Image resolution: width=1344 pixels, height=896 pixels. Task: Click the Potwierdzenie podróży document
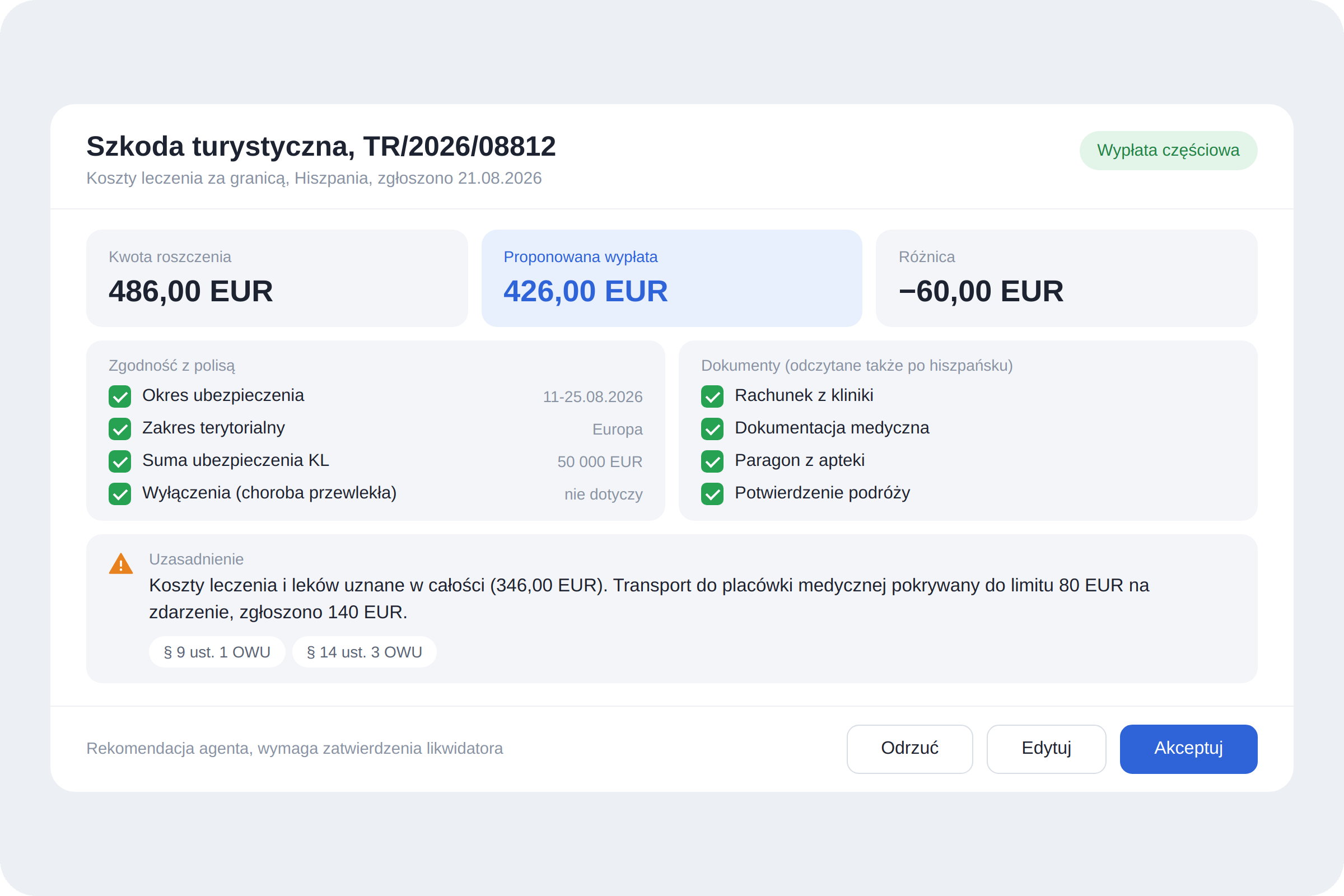822,493
